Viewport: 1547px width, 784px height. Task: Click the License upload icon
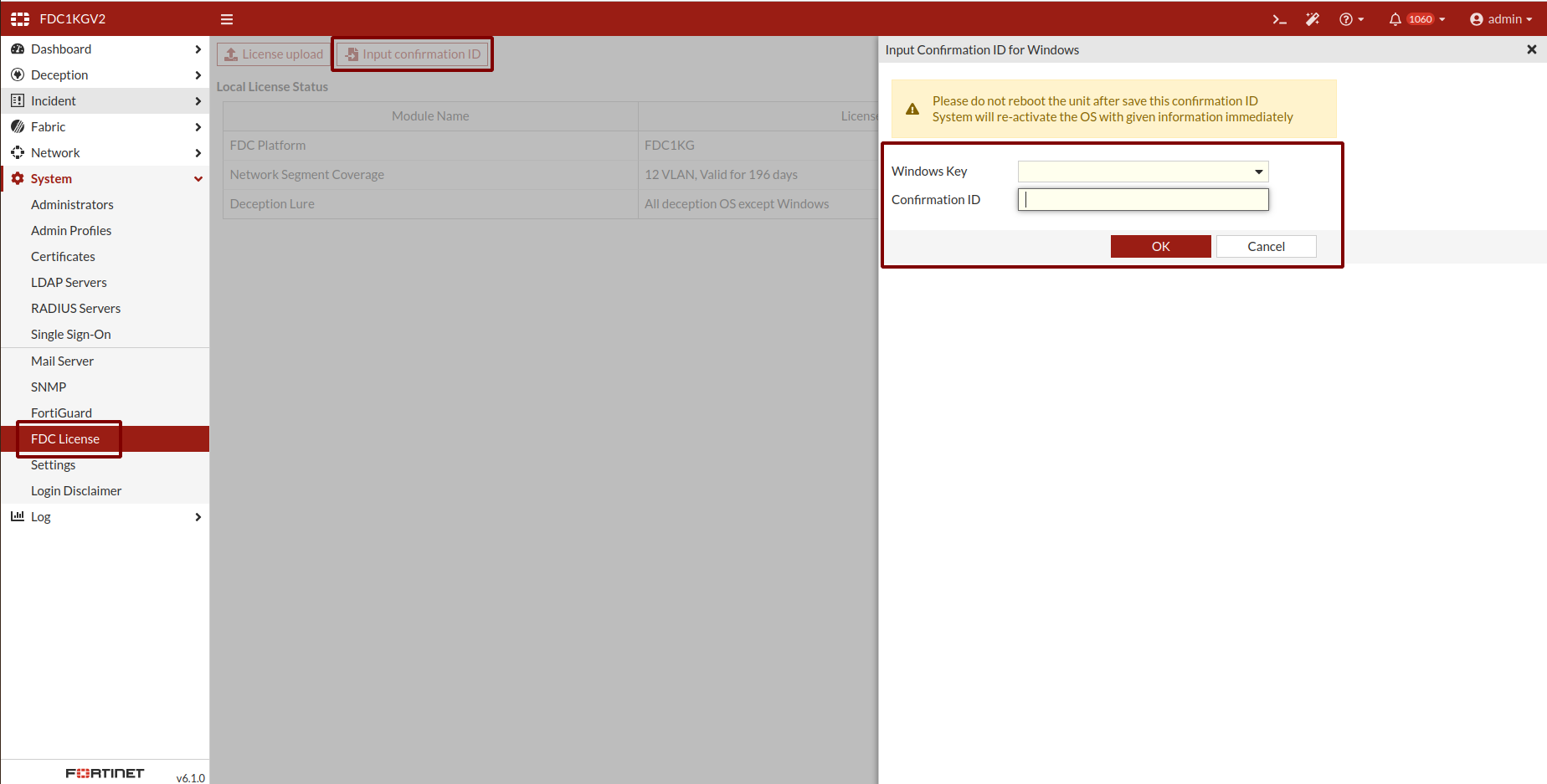(231, 54)
